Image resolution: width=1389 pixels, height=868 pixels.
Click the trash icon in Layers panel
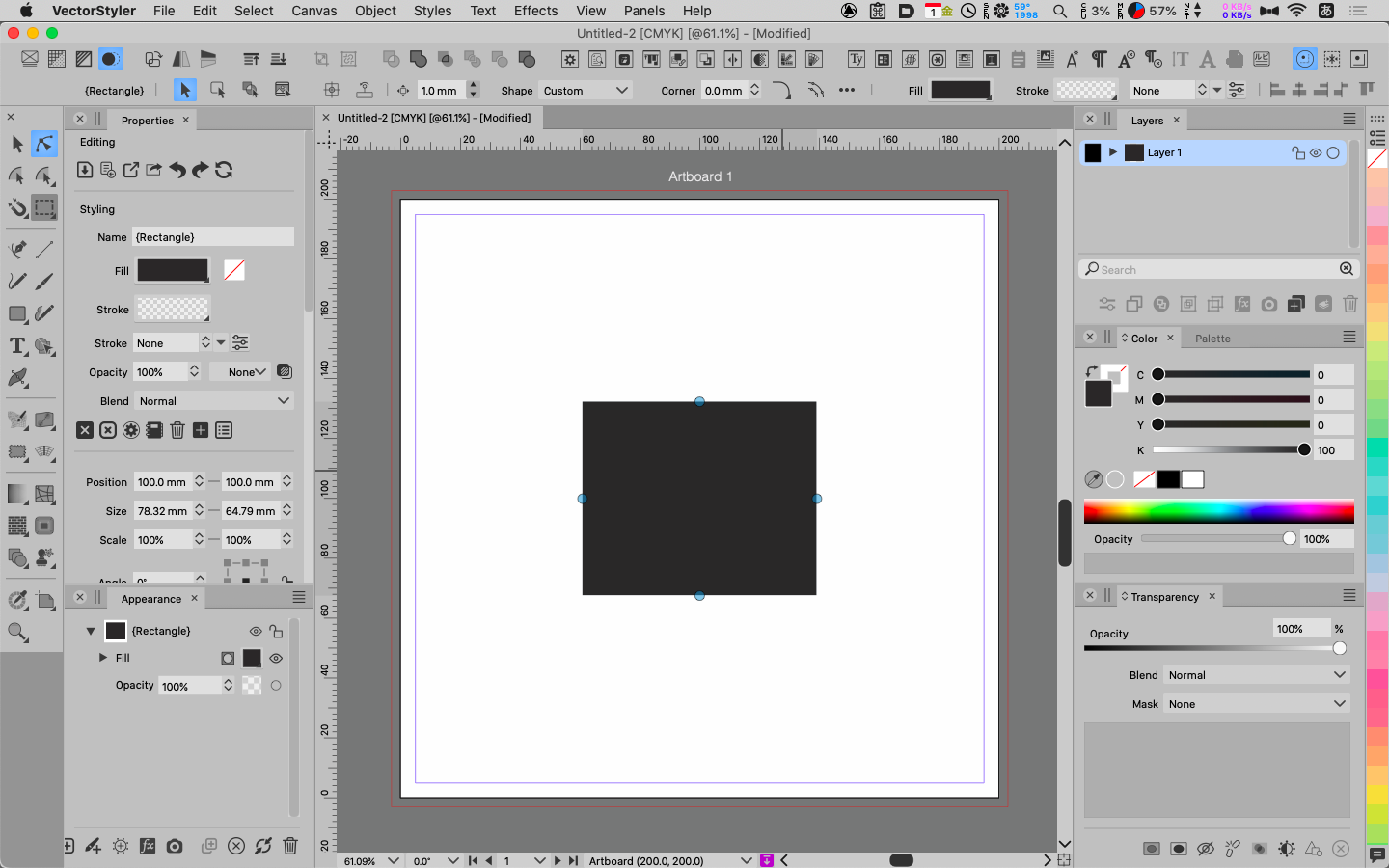coord(1350,304)
